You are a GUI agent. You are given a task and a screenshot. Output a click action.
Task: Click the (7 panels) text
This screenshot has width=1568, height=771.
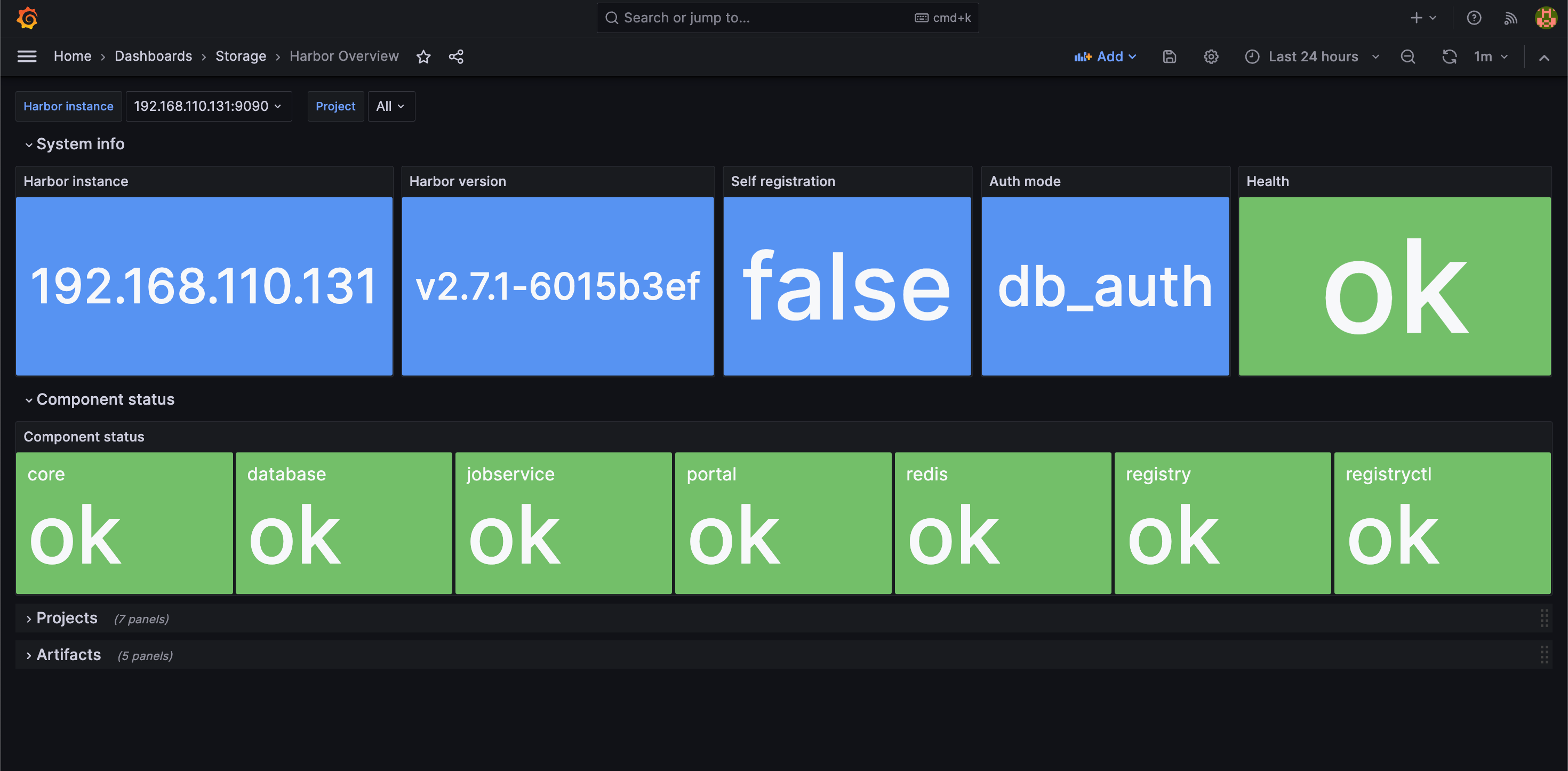[x=141, y=620]
